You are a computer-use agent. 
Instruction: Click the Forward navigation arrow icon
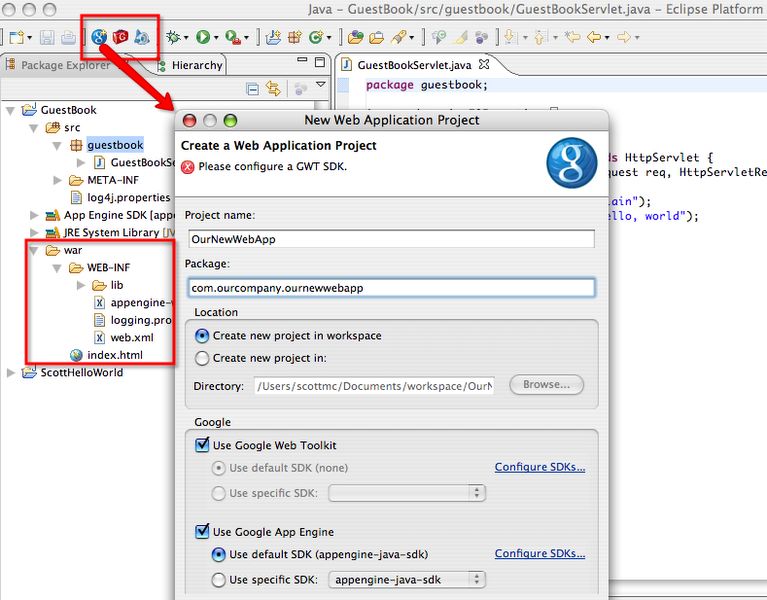[624, 37]
